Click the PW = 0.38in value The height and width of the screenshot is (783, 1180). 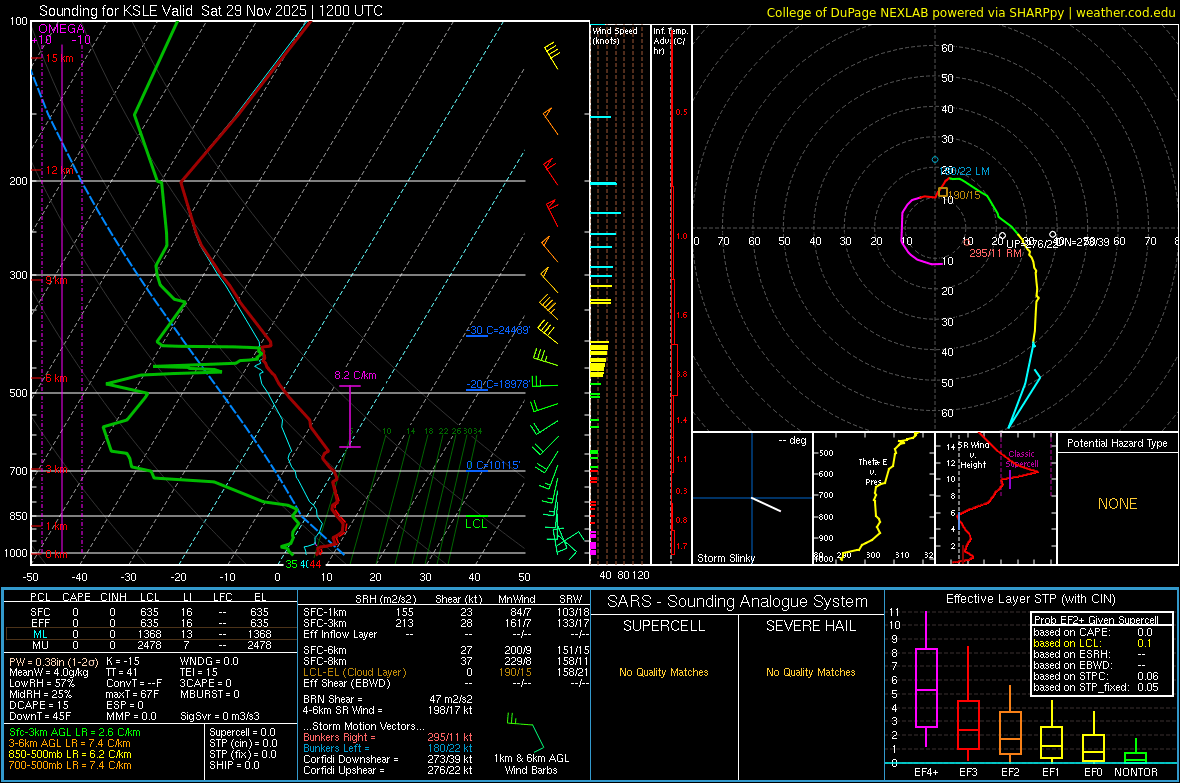pos(52,661)
